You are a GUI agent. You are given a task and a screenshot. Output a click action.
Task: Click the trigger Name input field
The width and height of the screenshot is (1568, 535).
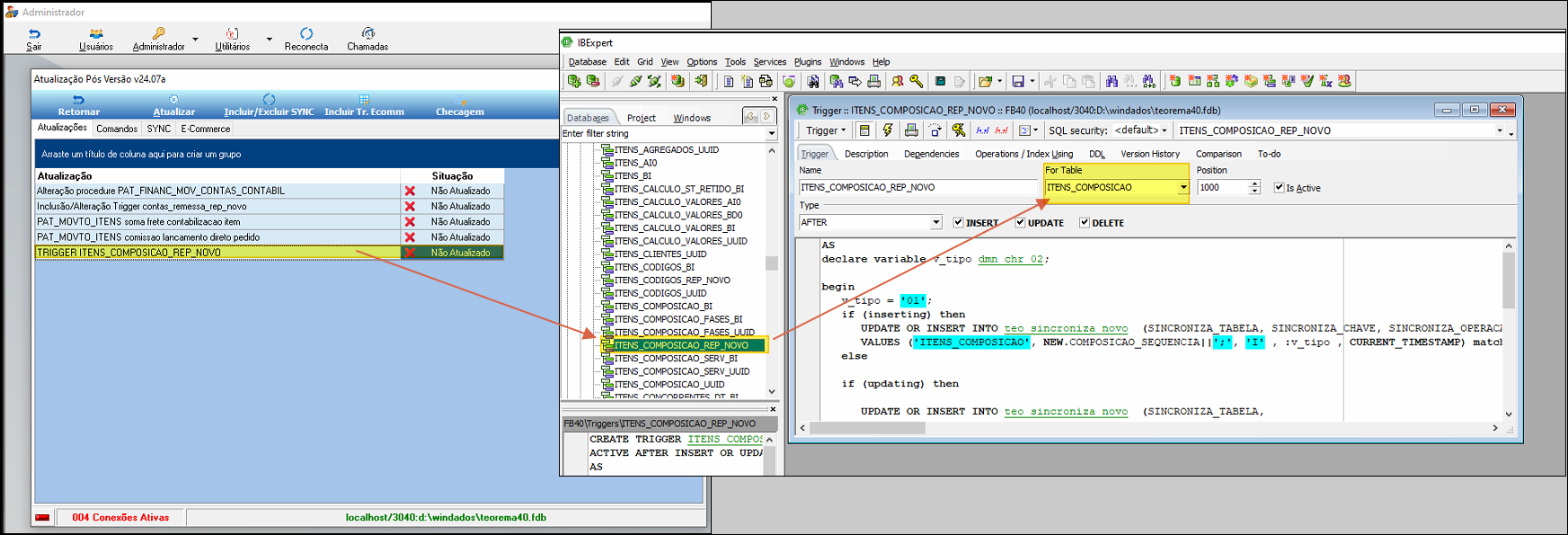pyautogui.click(x=918, y=187)
